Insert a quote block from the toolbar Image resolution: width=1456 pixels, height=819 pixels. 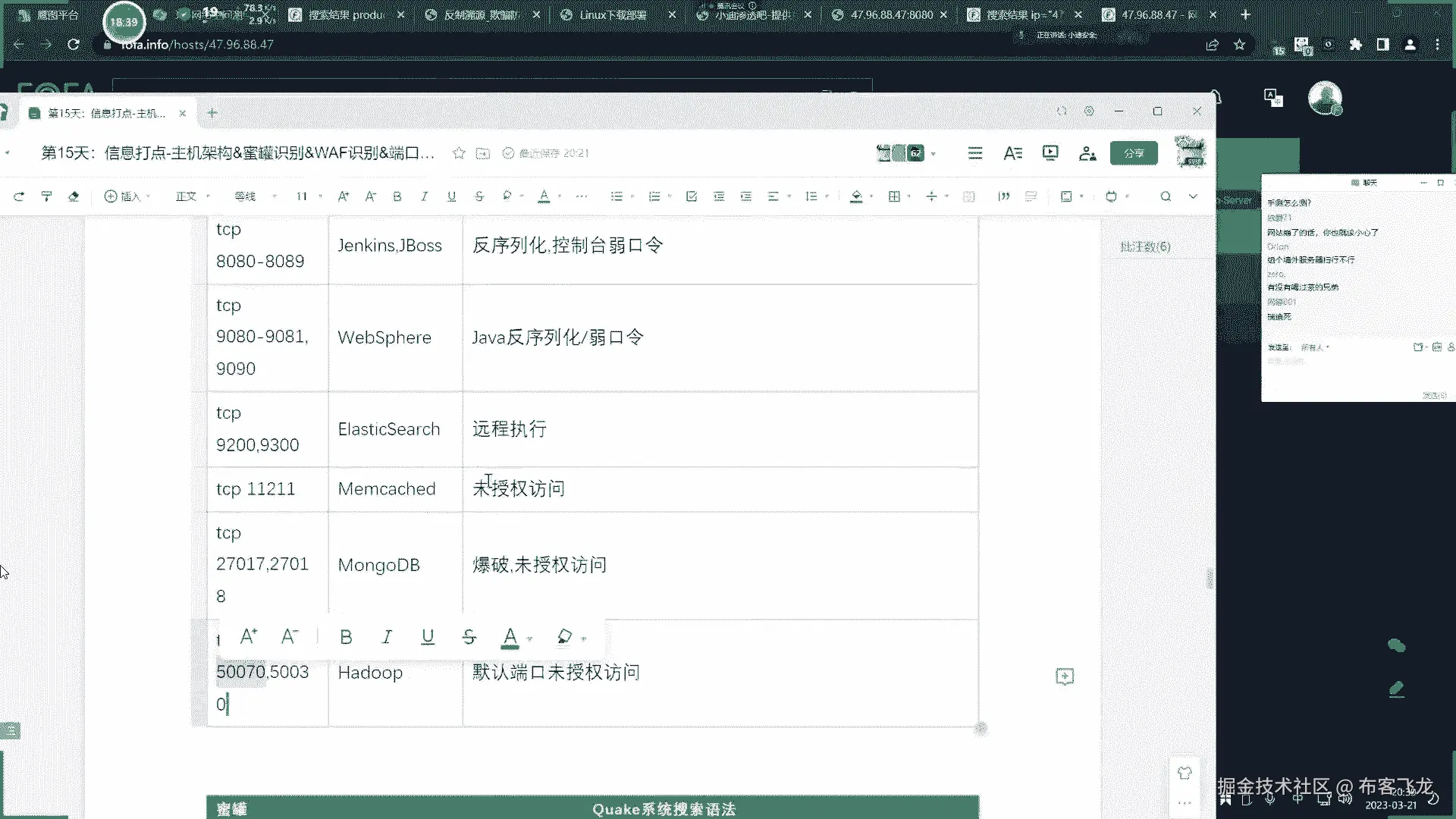(x=1004, y=196)
